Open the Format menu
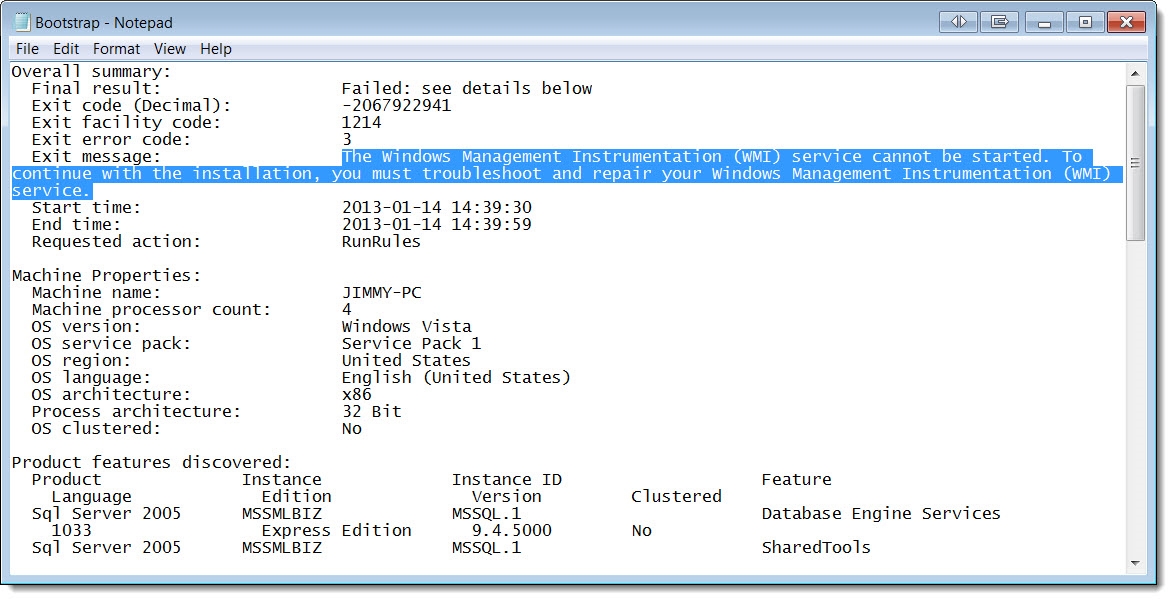Screen dimensions: 1172x600 coord(117,49)
